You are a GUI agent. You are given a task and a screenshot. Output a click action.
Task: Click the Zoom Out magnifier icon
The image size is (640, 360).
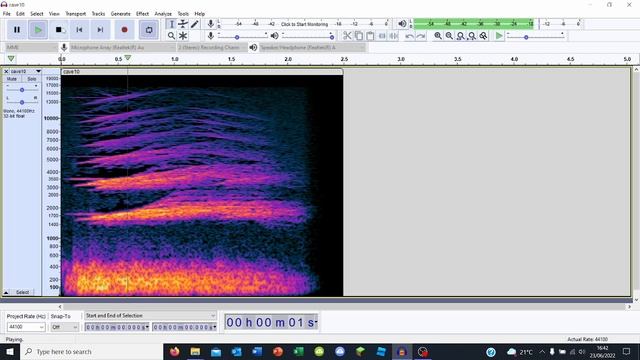click(x=449, y=36)
